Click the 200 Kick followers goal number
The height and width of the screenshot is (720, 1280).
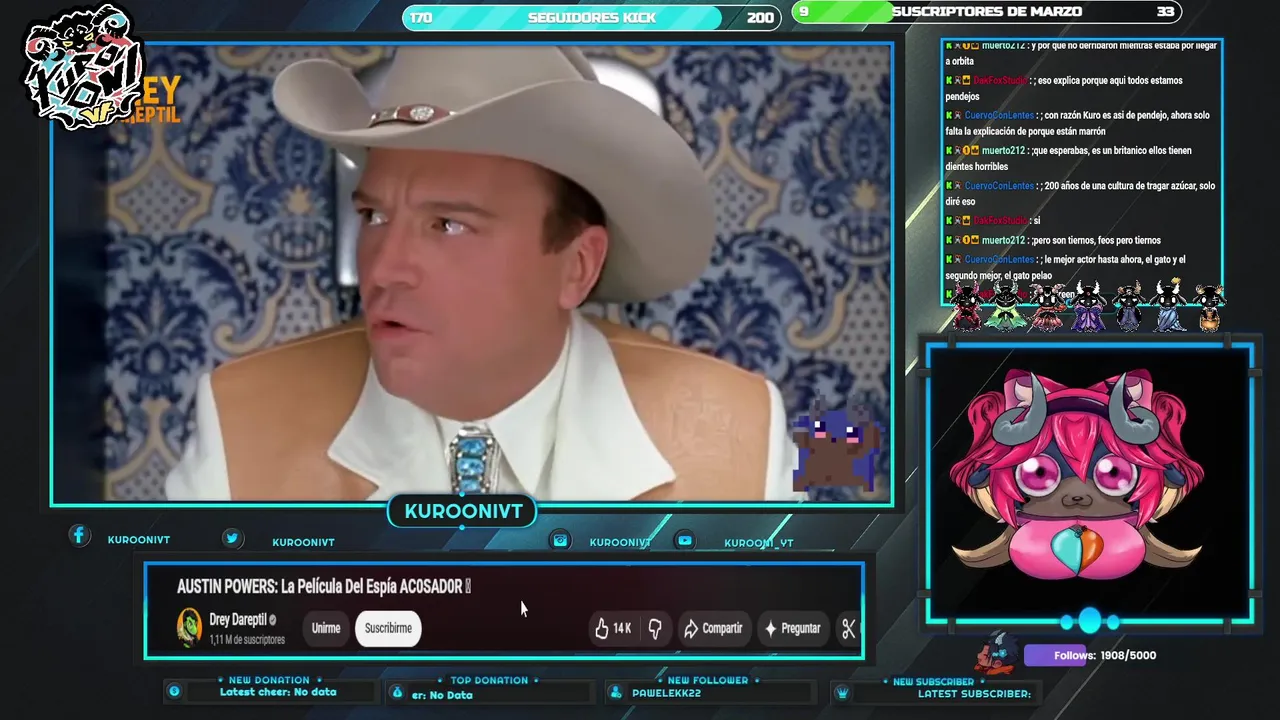(x=760, y=18)
